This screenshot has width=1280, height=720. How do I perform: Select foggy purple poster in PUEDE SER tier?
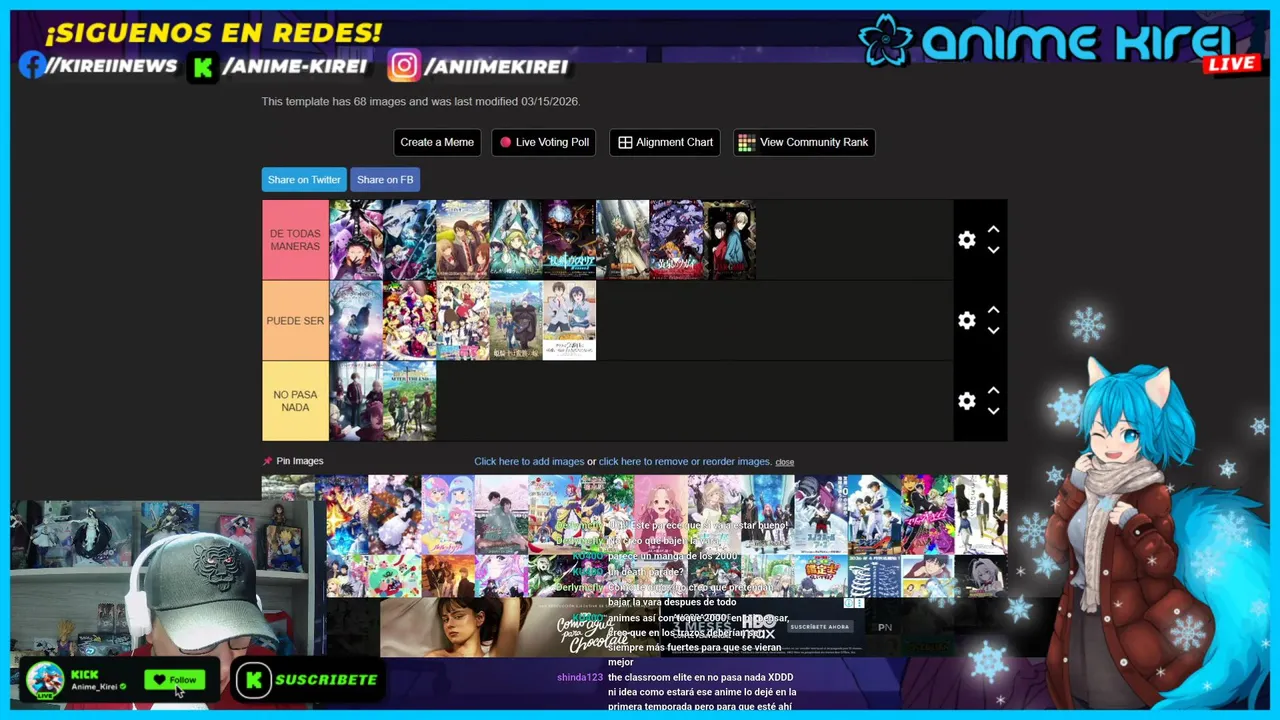click(x=356, y=320)
